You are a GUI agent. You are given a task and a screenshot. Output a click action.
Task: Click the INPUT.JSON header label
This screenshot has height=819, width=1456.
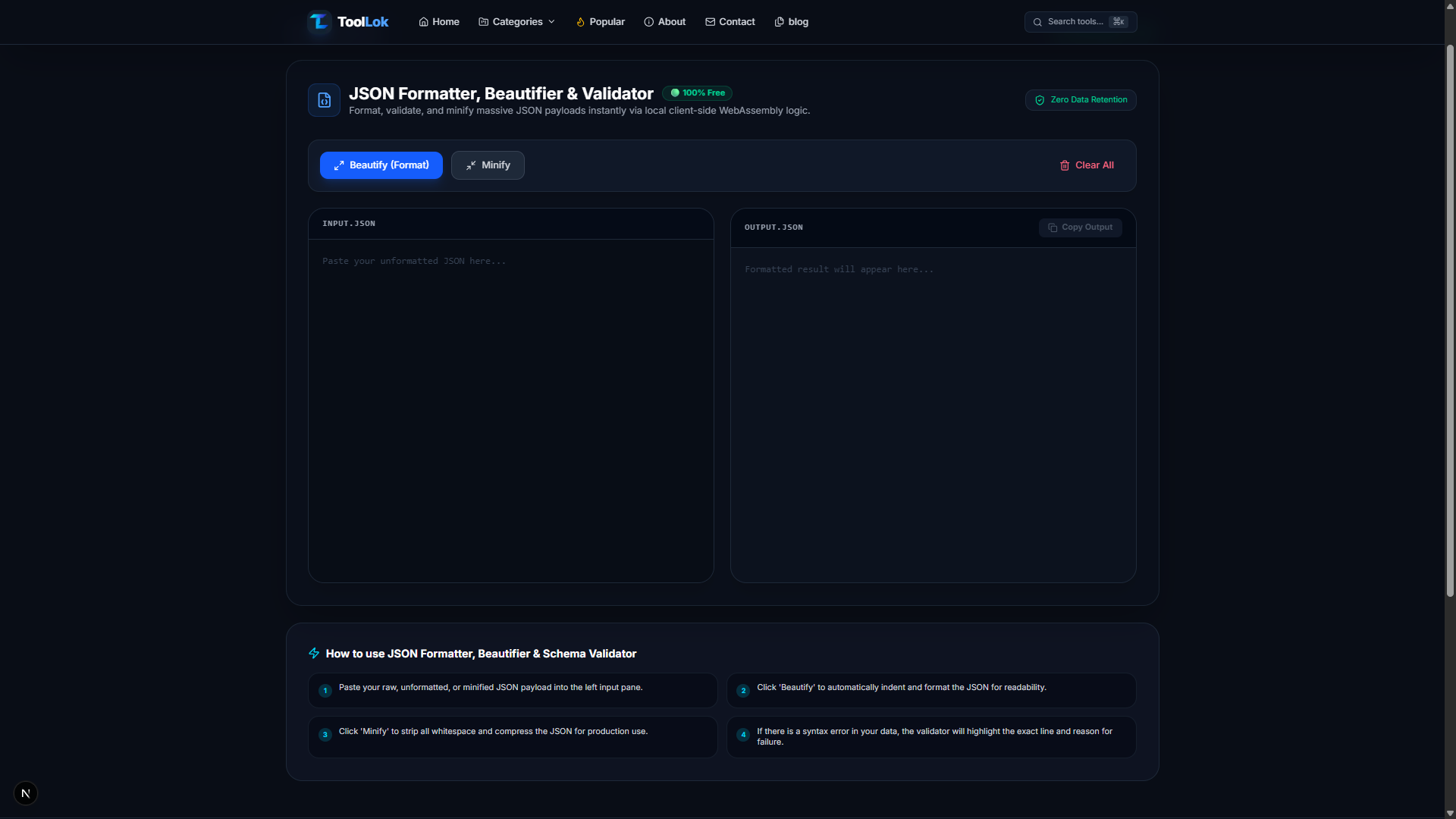point(349,224)
